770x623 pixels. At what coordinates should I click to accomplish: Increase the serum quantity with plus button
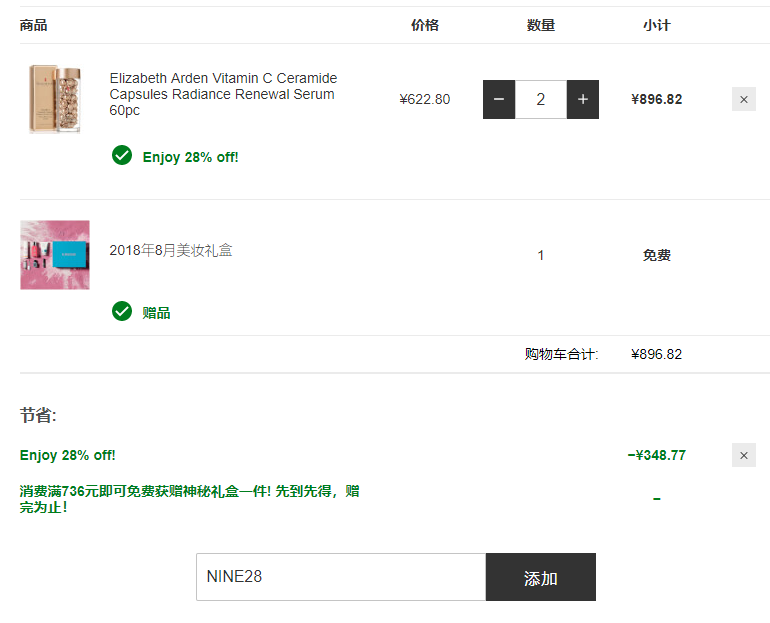click(x=583, y=99)
